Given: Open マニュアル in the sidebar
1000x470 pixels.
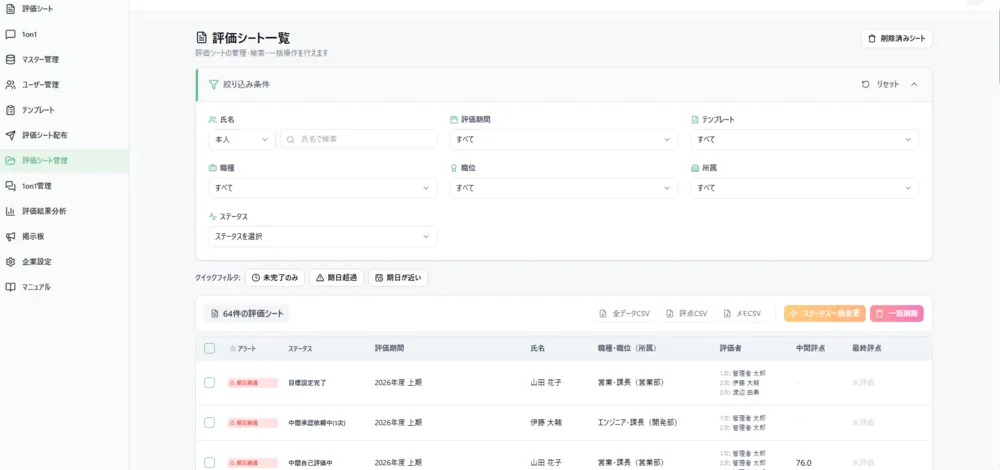Looking at the screenshot, I should click(64, 287).
